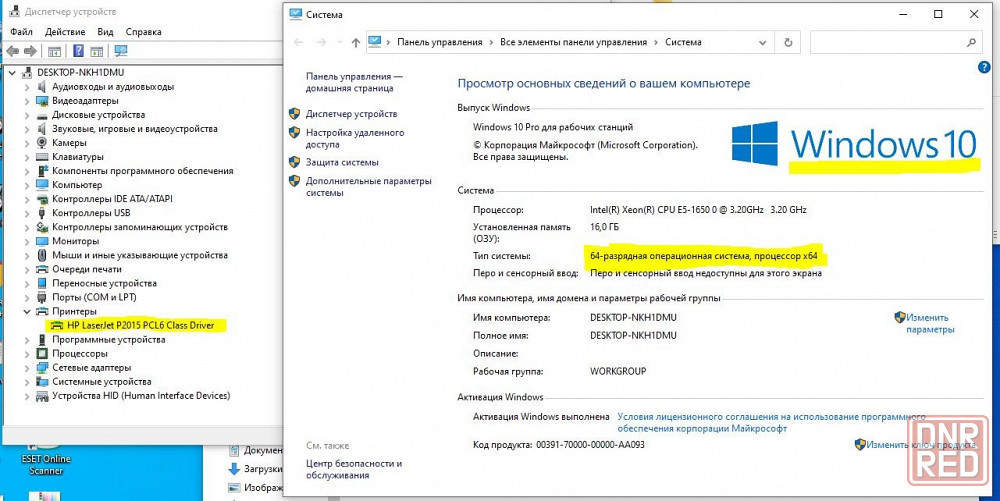The width and height of the screenshot is (1000, 501).
Task: Select Переносные устройства row
Action: tap(105, 283)
